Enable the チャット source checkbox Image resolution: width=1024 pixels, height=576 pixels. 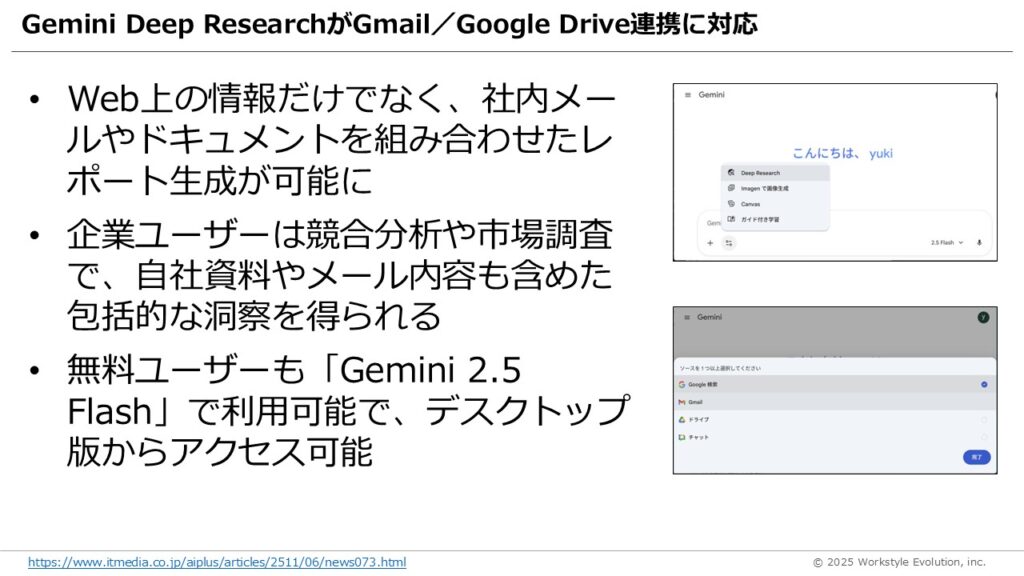click(x=984, y=438)
